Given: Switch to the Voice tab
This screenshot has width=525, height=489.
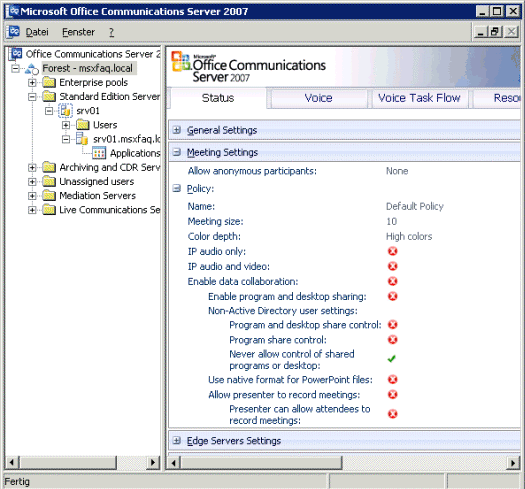Looking at the screenshot, I should tap(318, 98).
